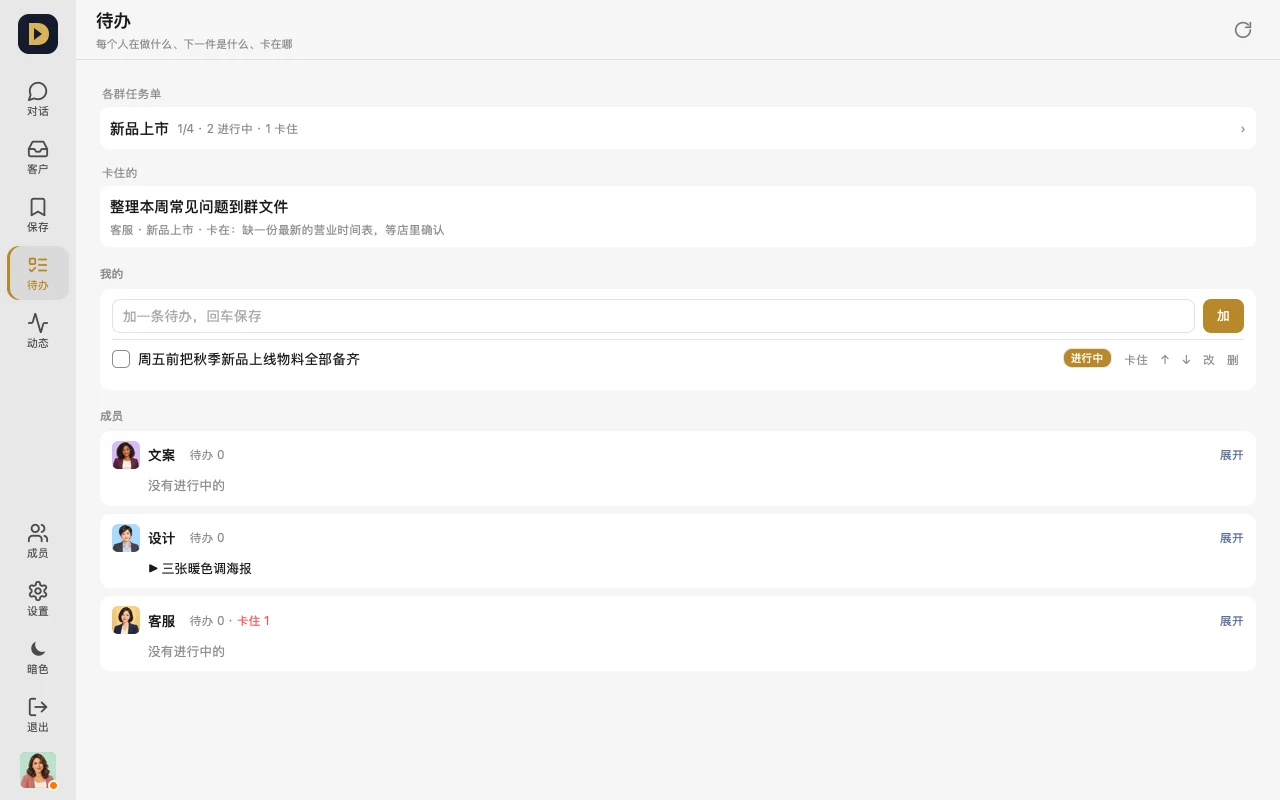Go to the 客户 inbox section
The width and height of the screenshot is (1280, 800).
tap(38, 157)
